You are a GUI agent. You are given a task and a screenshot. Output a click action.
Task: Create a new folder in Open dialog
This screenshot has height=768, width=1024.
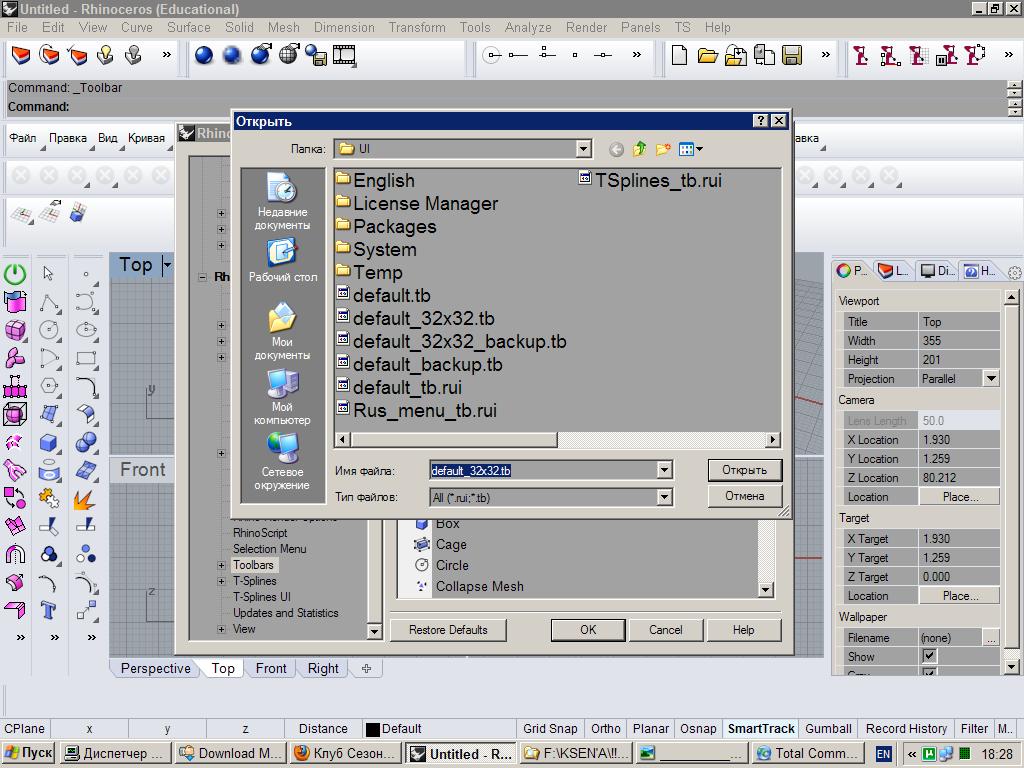tap(663, 150)
